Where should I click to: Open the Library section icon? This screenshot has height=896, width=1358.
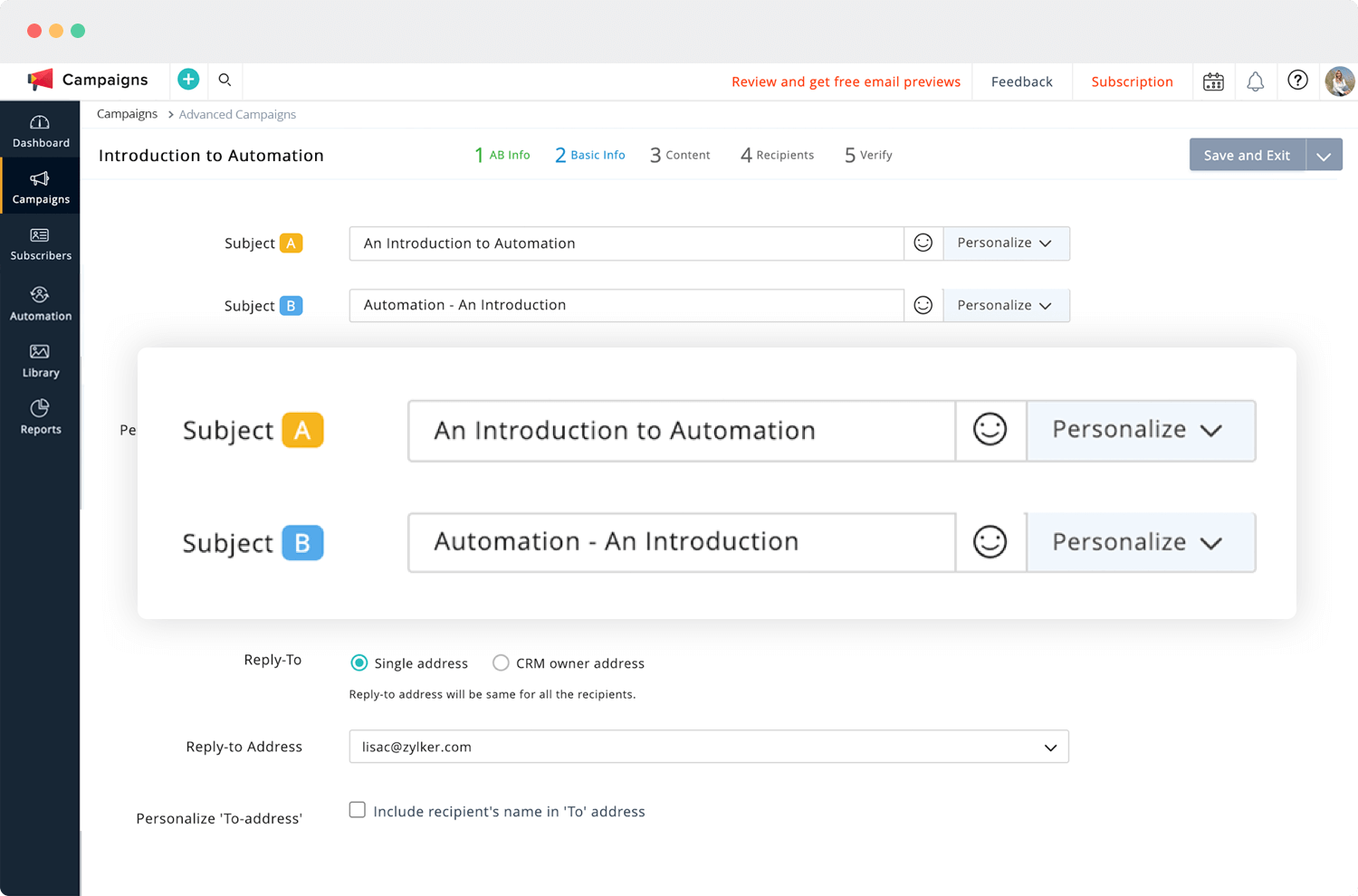[40, 360]
